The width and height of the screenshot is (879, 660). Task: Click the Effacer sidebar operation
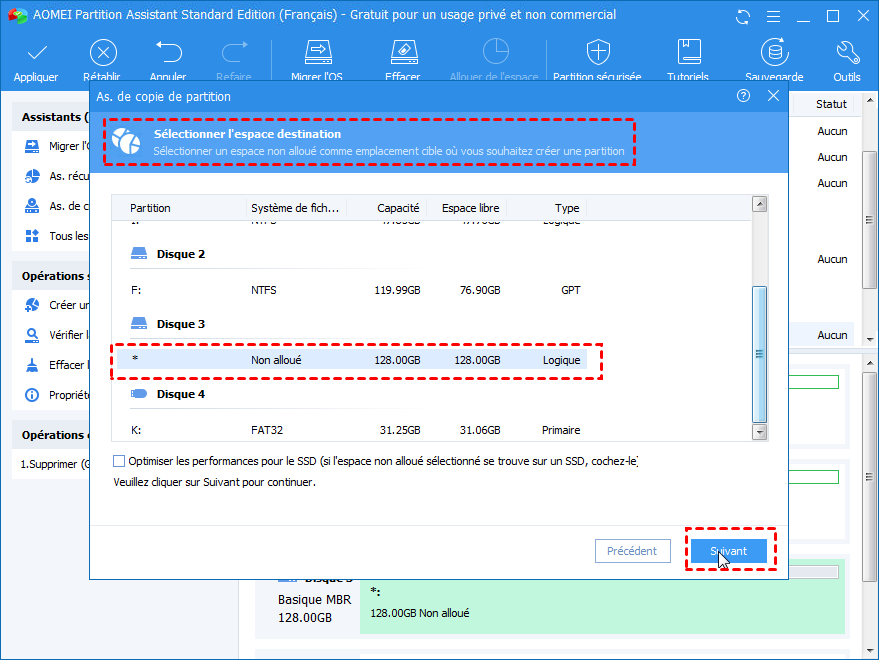[x=57, y=365]
